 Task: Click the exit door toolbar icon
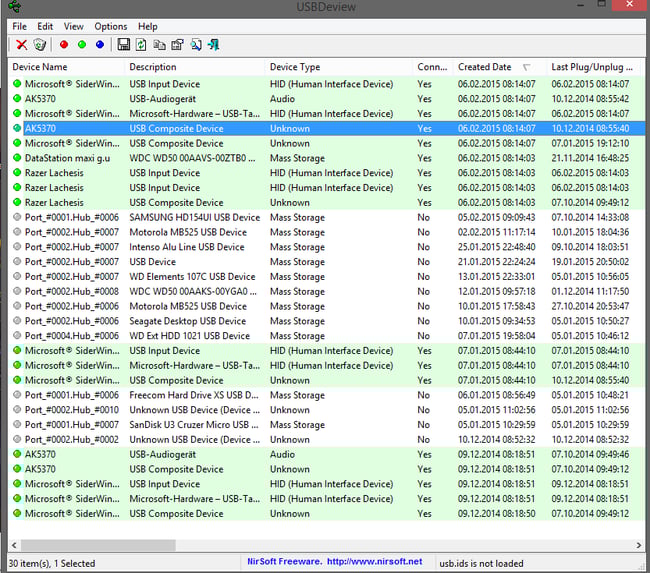pyautogui.click(x=214, y=45)
